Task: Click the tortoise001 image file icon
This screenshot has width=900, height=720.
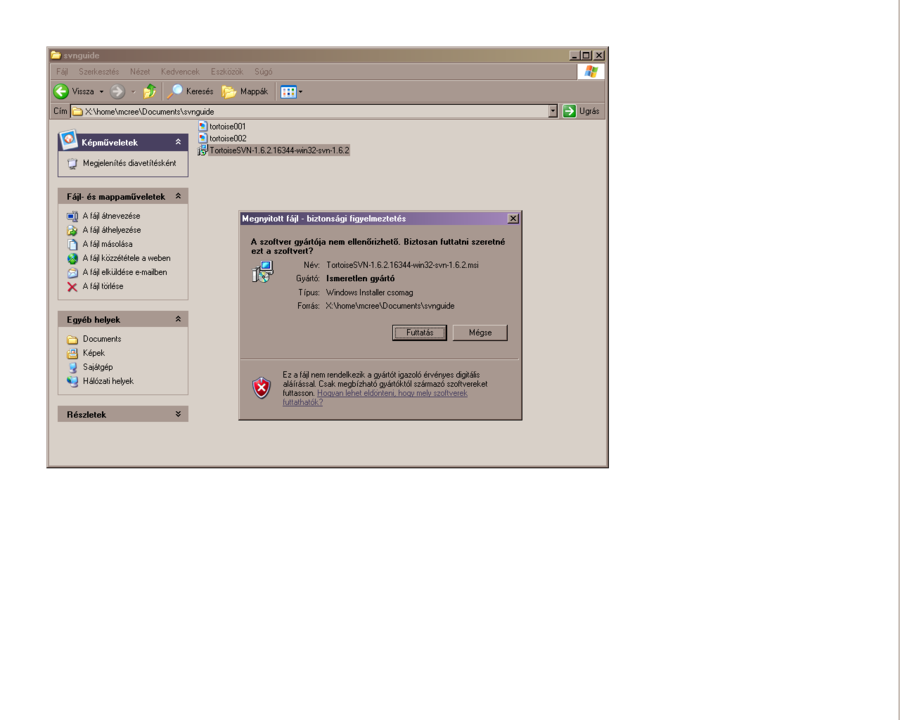Action: (203, 126)
